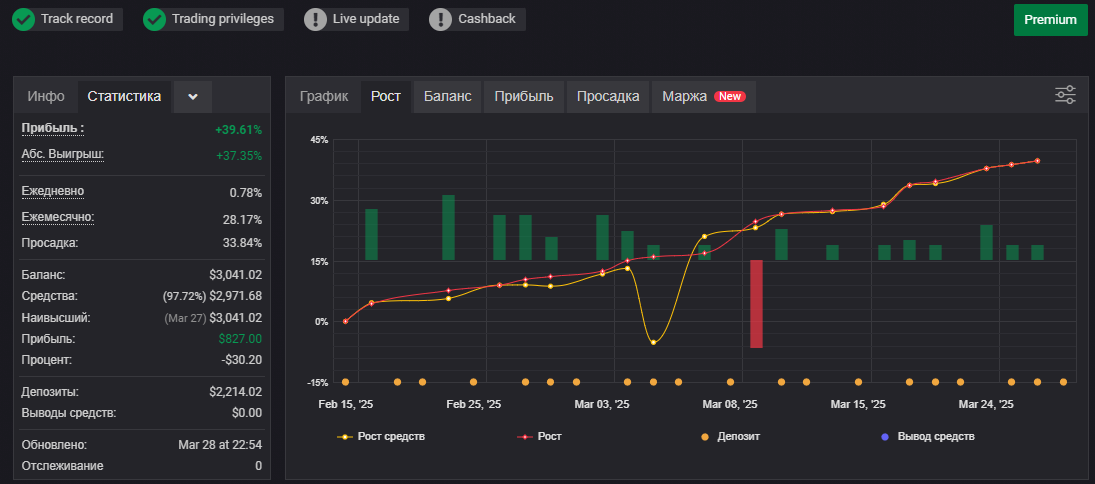Click the Абс. Выигрыш underlined label

coord(63,154)
